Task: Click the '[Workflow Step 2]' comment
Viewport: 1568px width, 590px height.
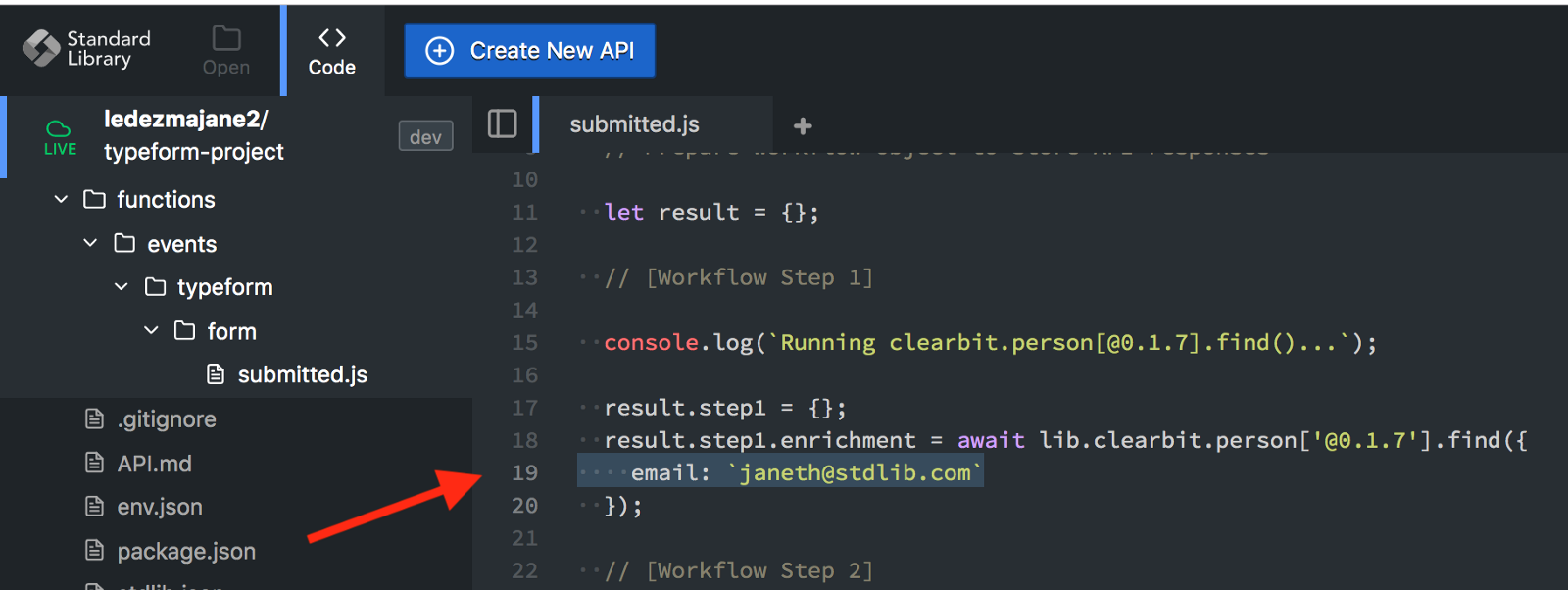Action: [739, 570]
